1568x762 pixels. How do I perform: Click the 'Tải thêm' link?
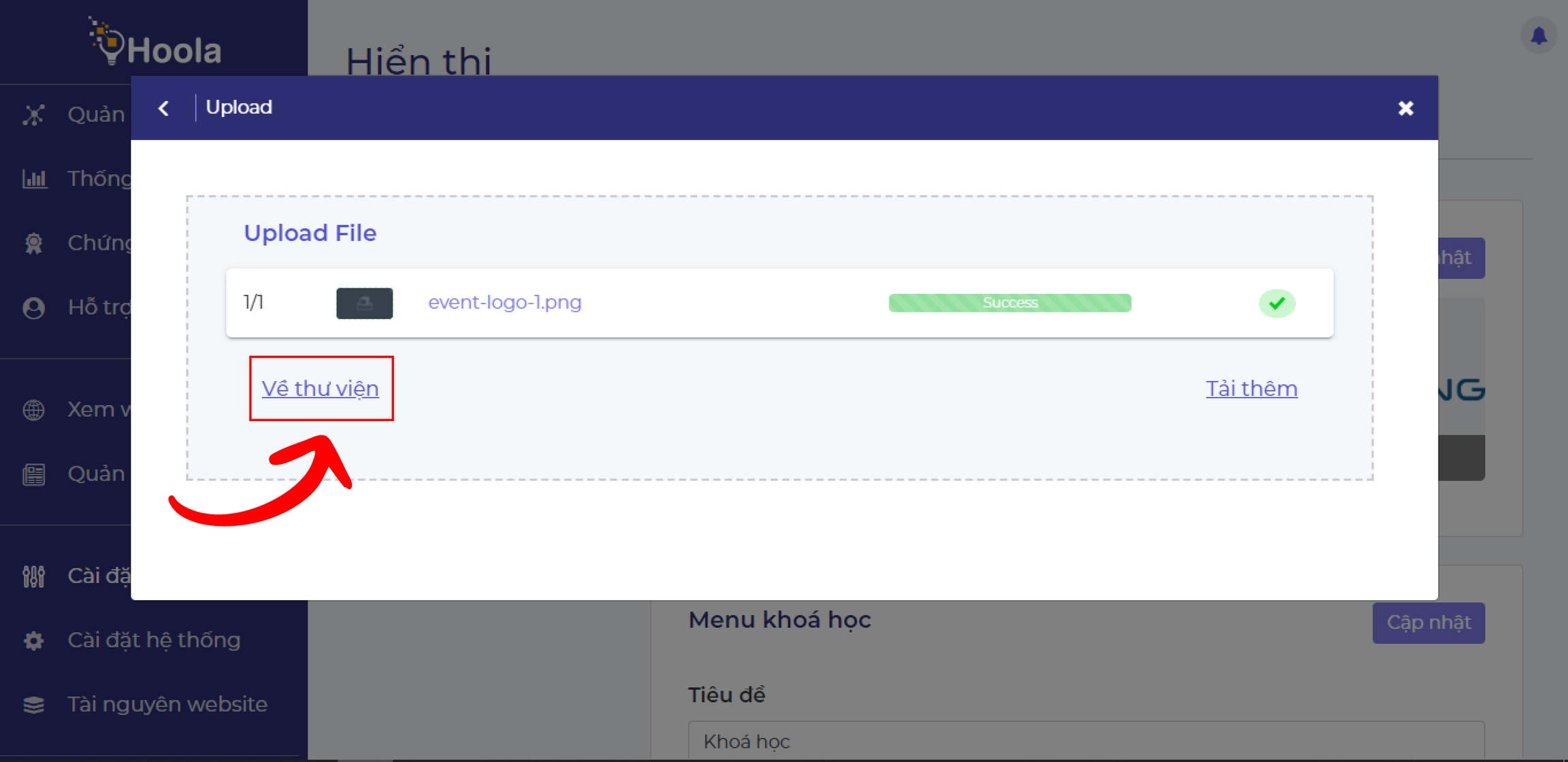coord(1251,388)
